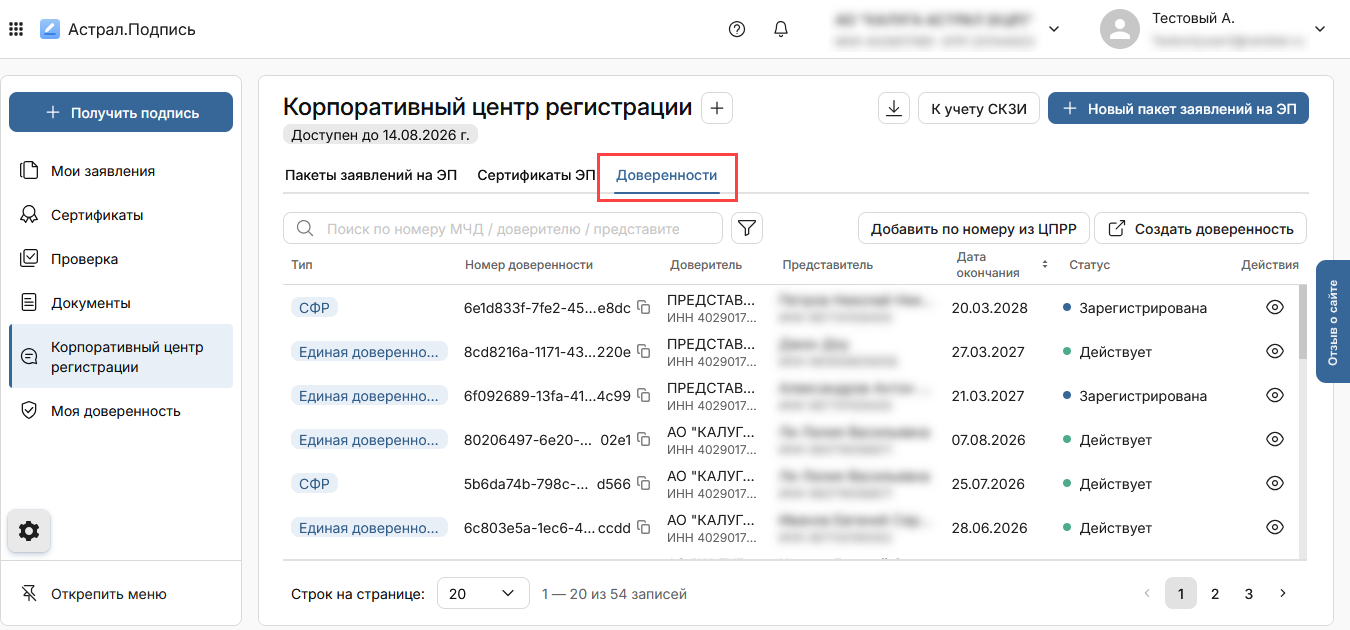Expand rows per page dropdown
The image size is (1350, 630).
[484, 594]
